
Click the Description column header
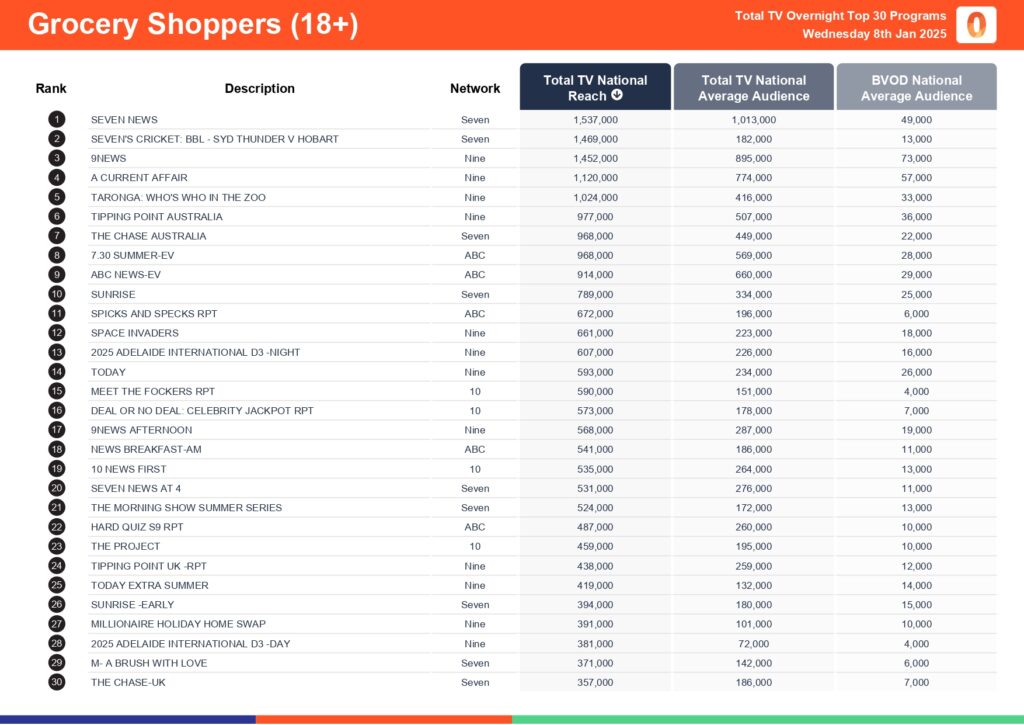pyautogui.click(x=260, y=88)
